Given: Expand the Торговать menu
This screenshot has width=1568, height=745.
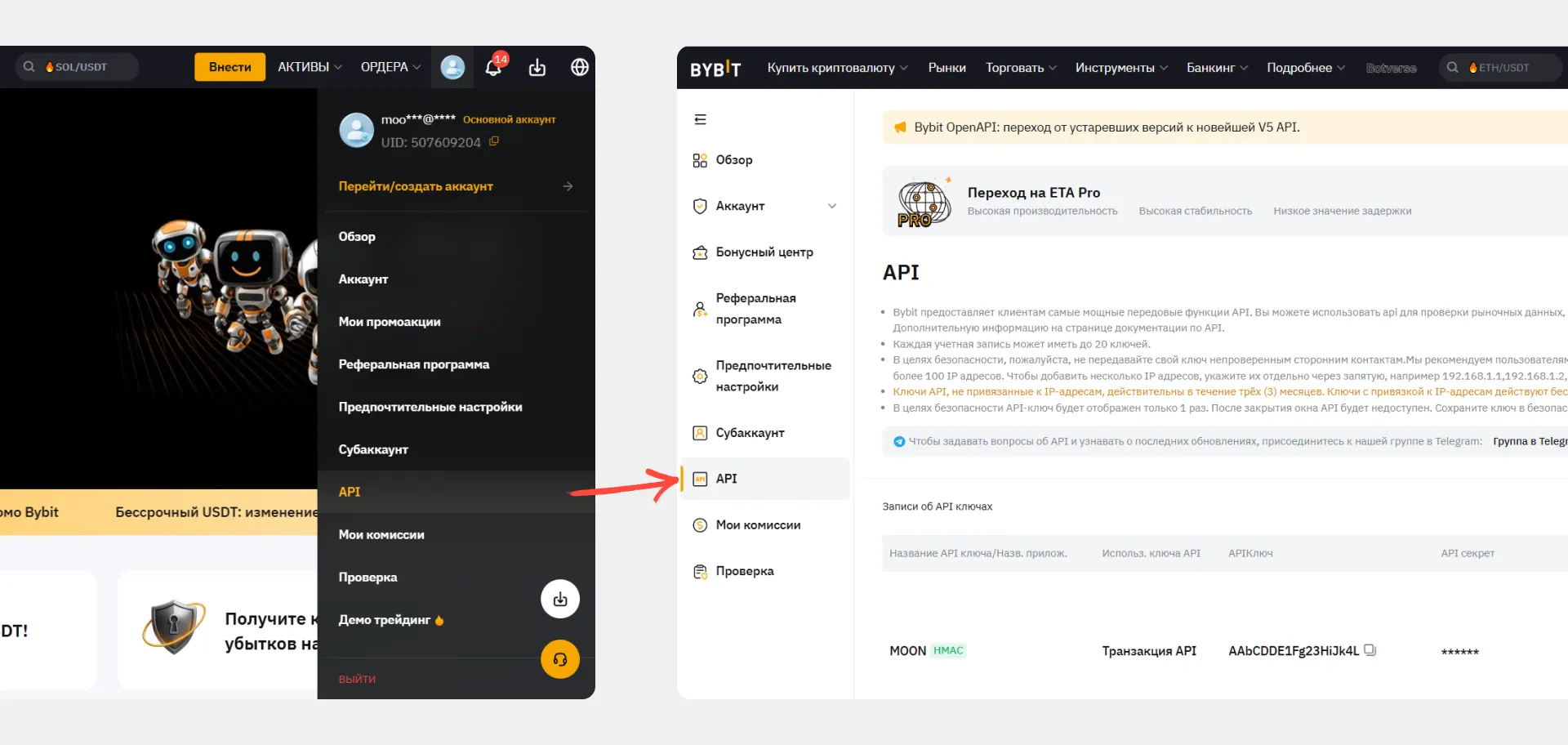Looking at the screenshot, I should (1020, 68).
